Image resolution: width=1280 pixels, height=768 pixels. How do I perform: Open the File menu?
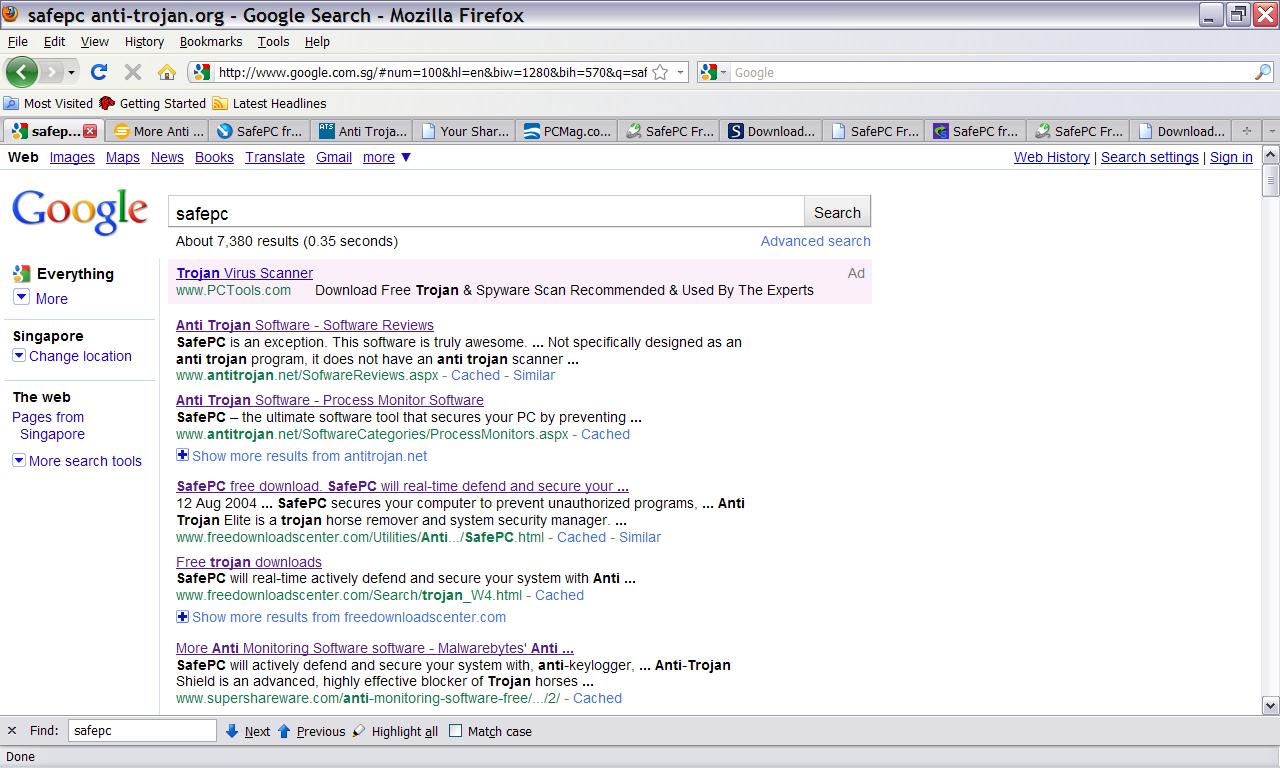click(18, 41)
